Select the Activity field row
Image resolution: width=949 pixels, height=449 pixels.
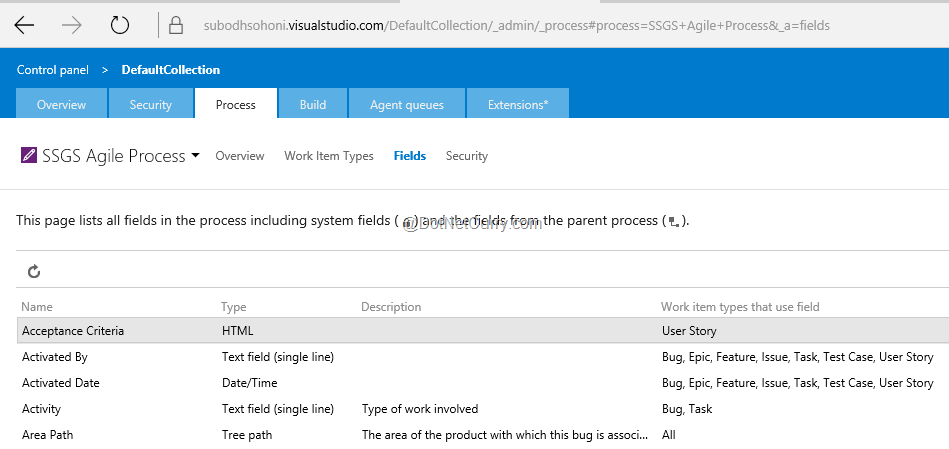(x=482, y=409)
